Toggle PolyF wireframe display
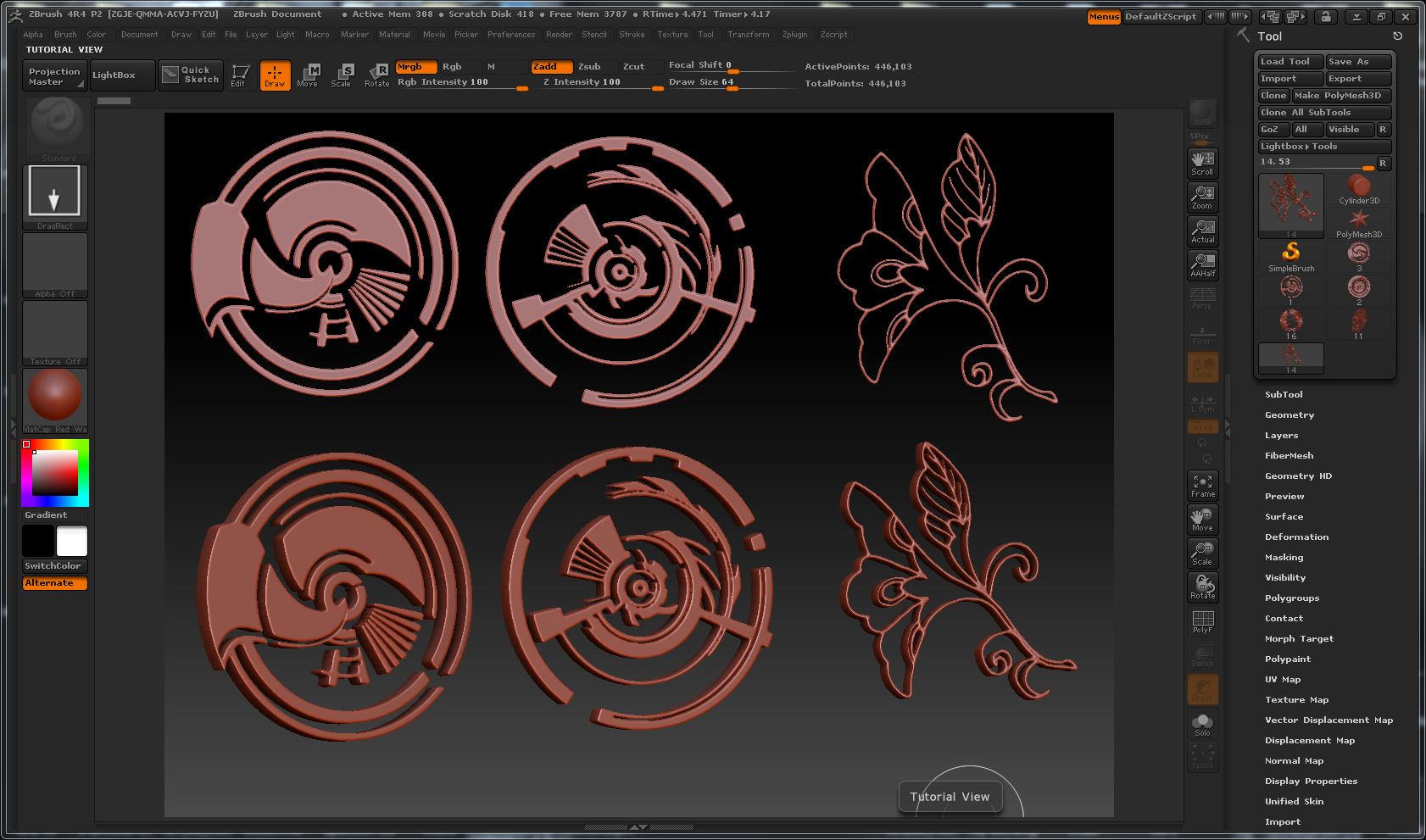1426x840 pixels. (x=1202, y=621)
